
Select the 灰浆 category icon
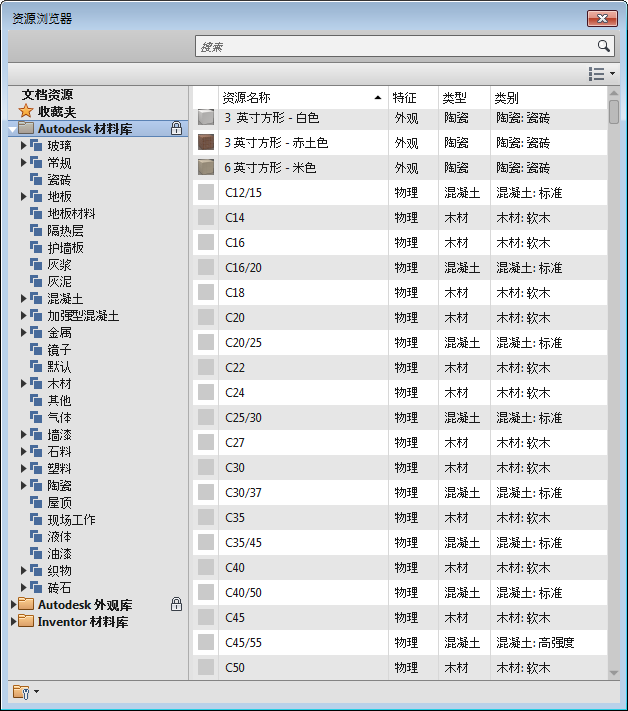36,264
